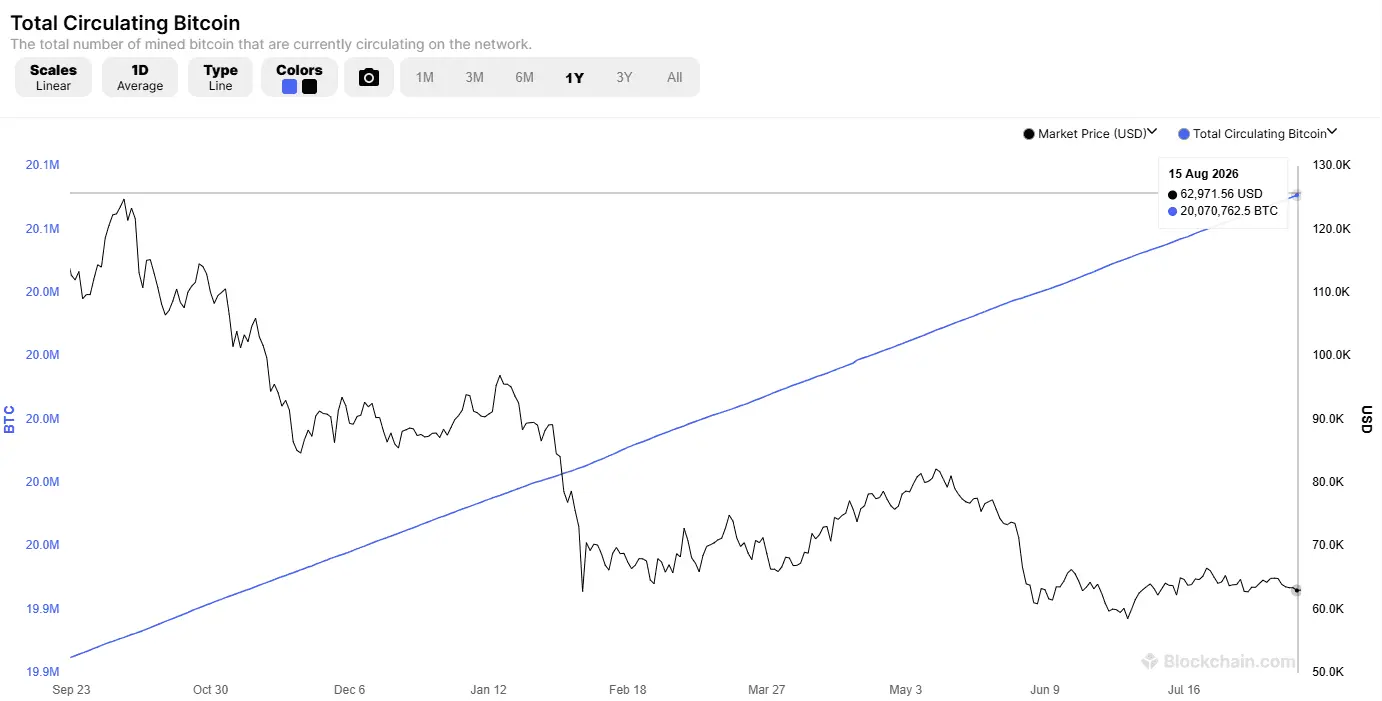Click the black color swatch under Colors
The width and height of the screenshot is (1382, 701).
(x=309, y=87)
